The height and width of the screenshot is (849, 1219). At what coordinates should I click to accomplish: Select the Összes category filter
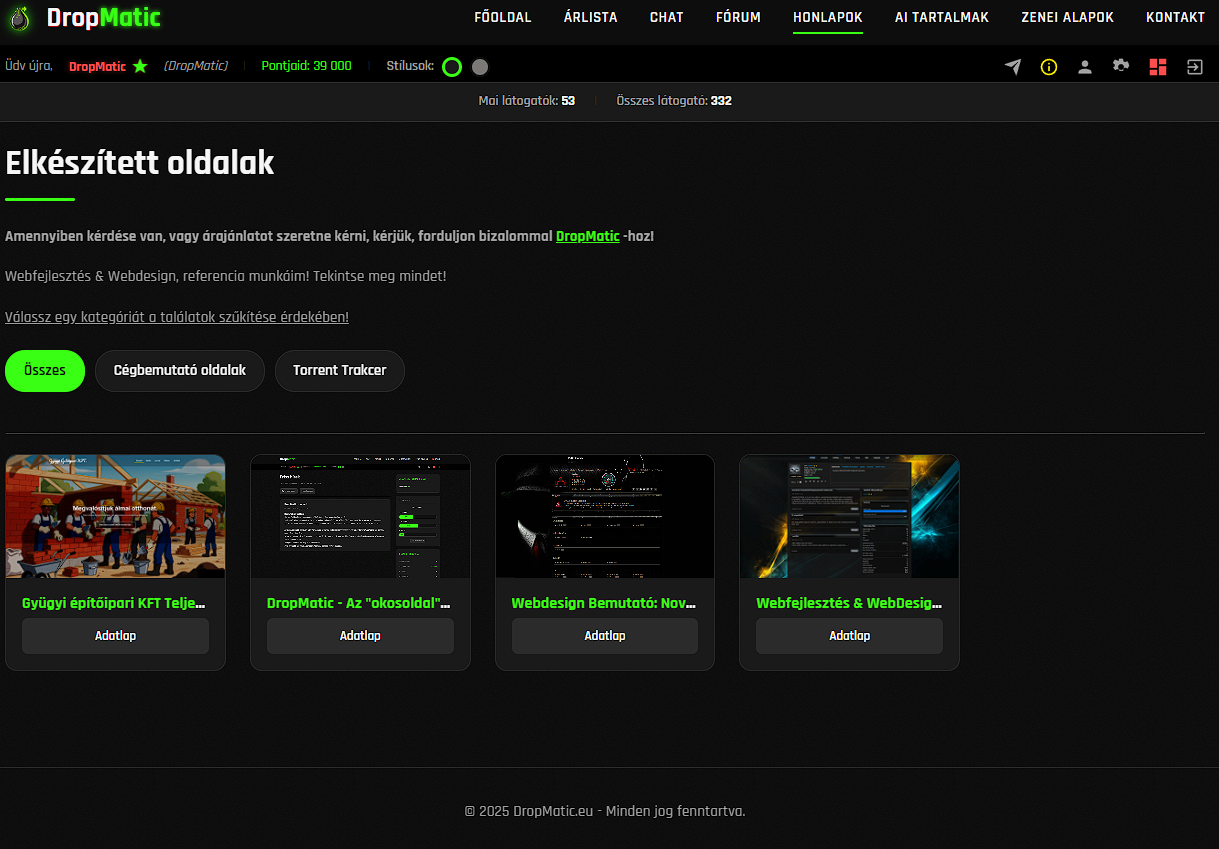[x=45, y=371]
